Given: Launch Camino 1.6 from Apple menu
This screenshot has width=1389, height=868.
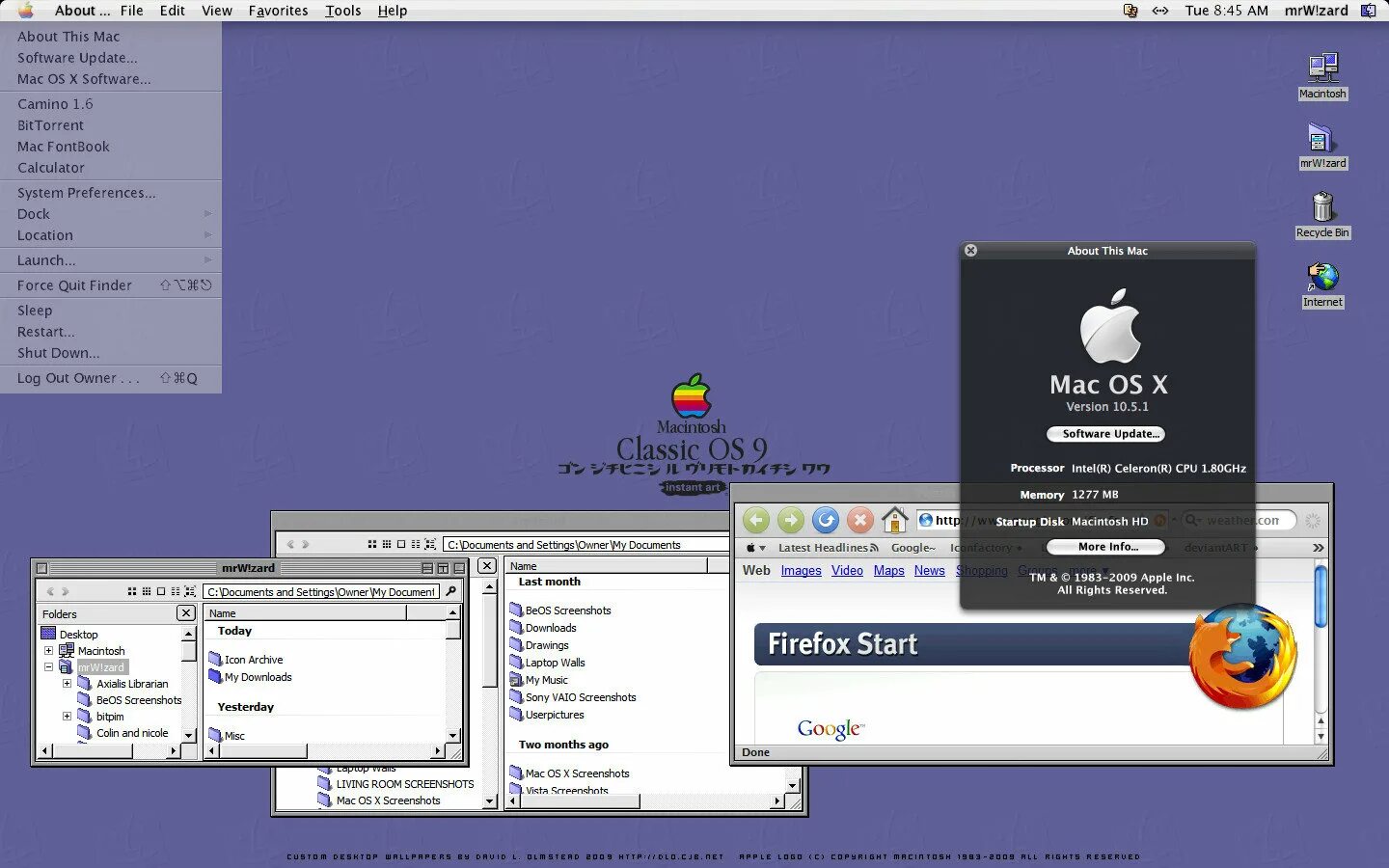Looking at the screenshot, I should 111,104.
